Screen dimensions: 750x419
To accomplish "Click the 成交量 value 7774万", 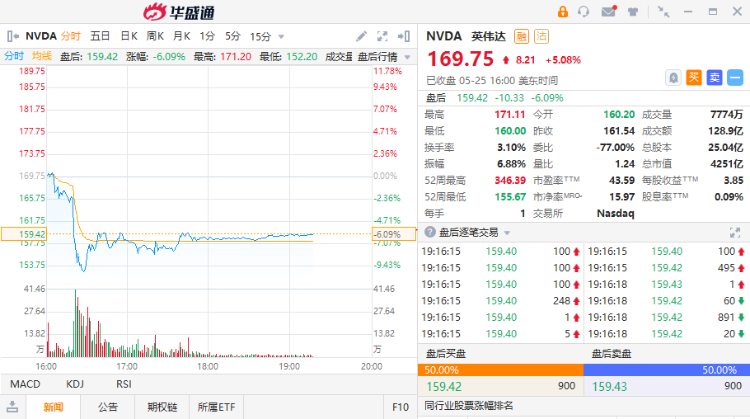I will pos(727,114).
